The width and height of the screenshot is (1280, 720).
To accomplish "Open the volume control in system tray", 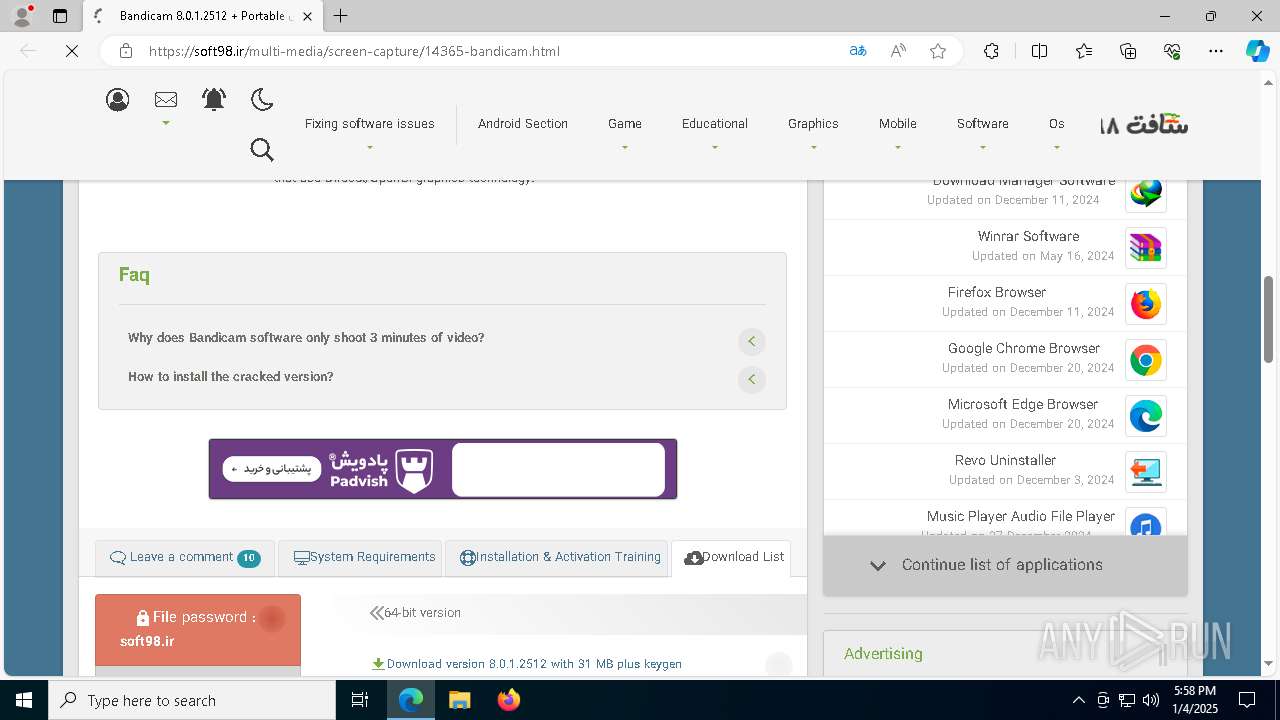I will click(1151, 700).
